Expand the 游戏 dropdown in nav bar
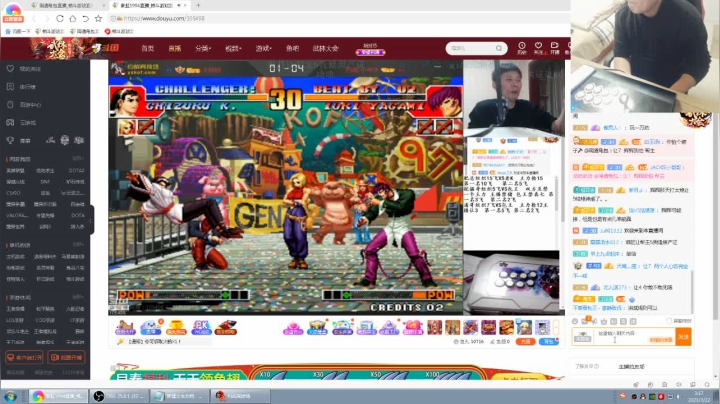This screenshot has width=720, height=404. [264, 48]
